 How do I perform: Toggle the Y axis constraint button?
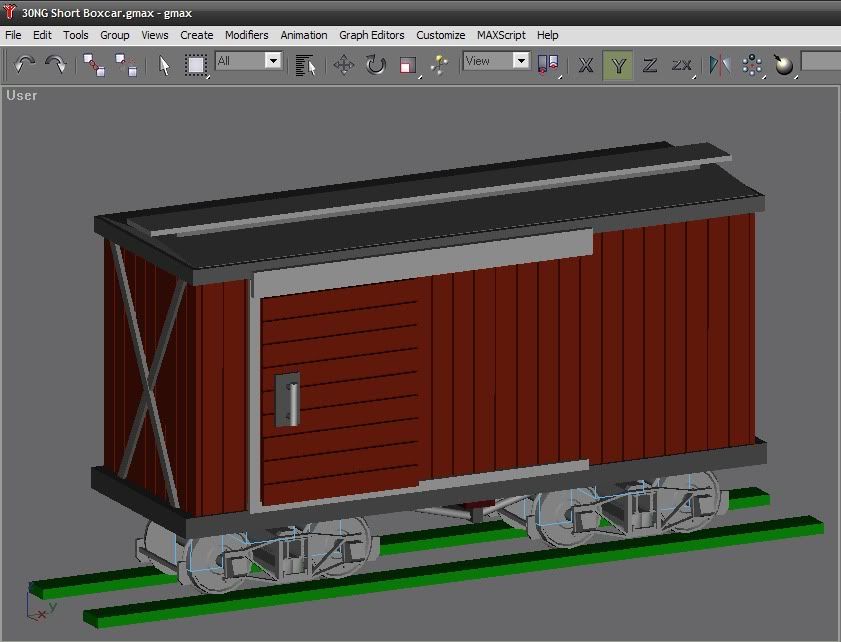pyautogui.click(x=618, y=65)
